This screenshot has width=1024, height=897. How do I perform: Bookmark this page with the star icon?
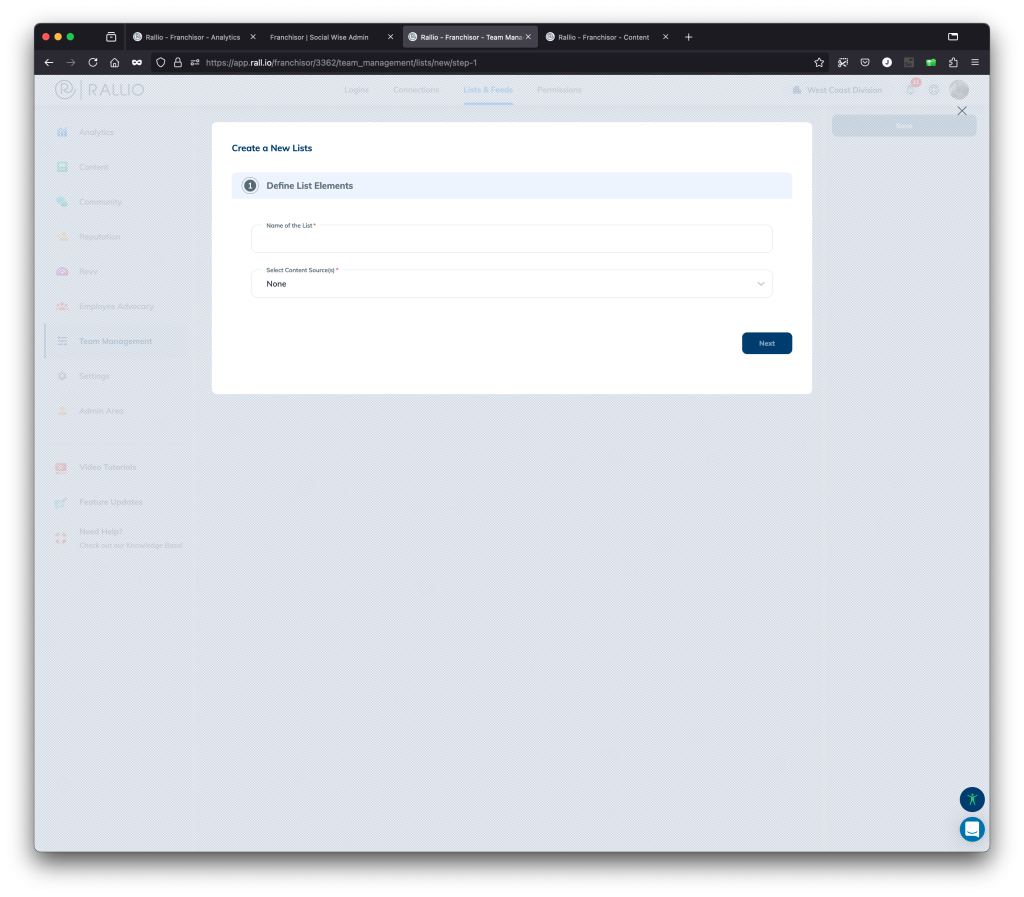[x=819, y=62]
